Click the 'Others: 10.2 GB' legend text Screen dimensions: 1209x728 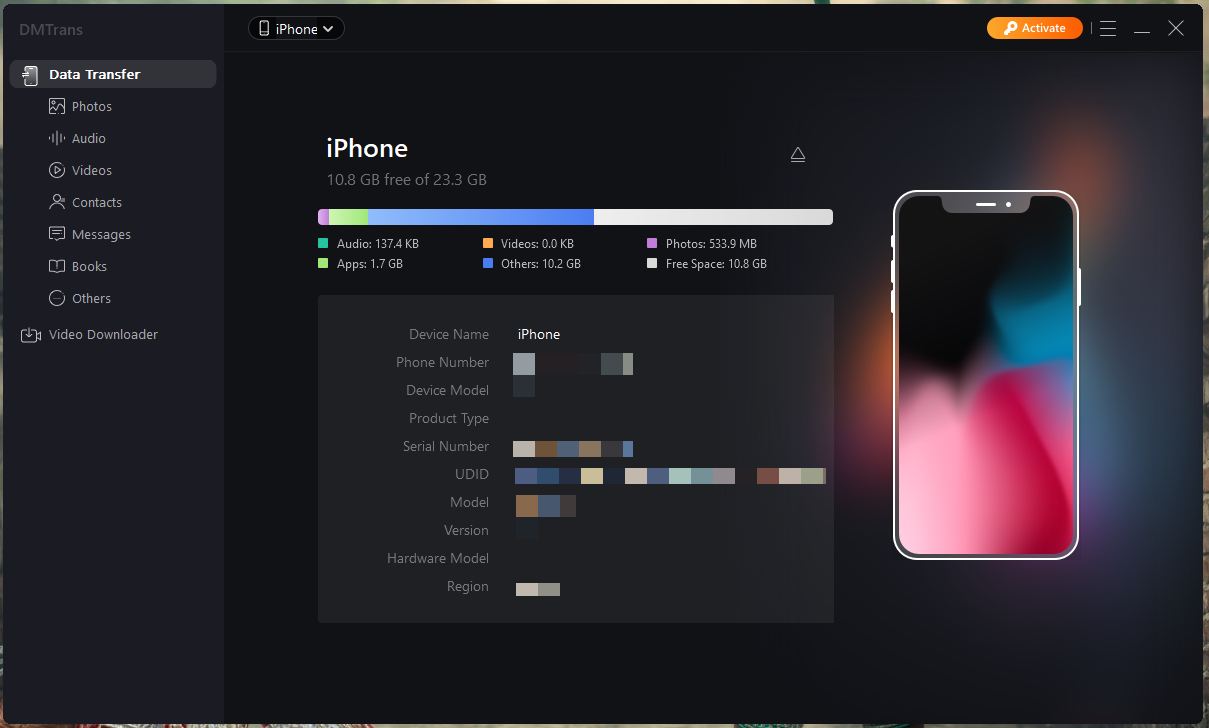(x=541, y=264)
